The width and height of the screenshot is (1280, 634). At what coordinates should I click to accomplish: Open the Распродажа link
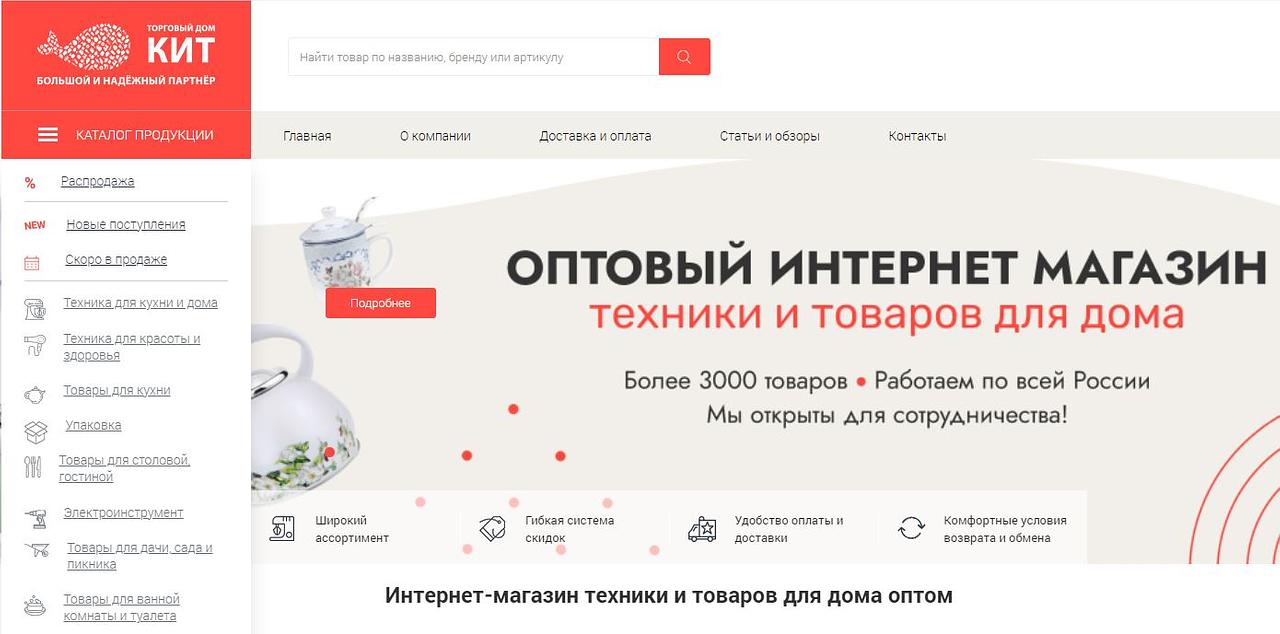click(97, 181)
